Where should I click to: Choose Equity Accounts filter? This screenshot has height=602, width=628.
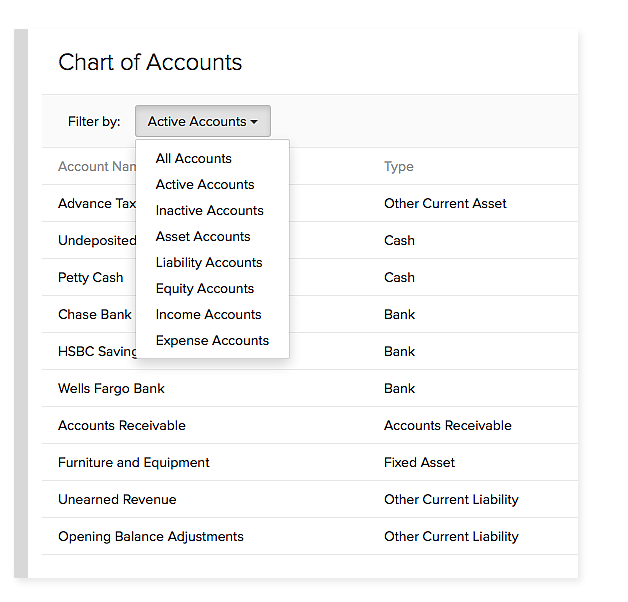click(205, 288)
